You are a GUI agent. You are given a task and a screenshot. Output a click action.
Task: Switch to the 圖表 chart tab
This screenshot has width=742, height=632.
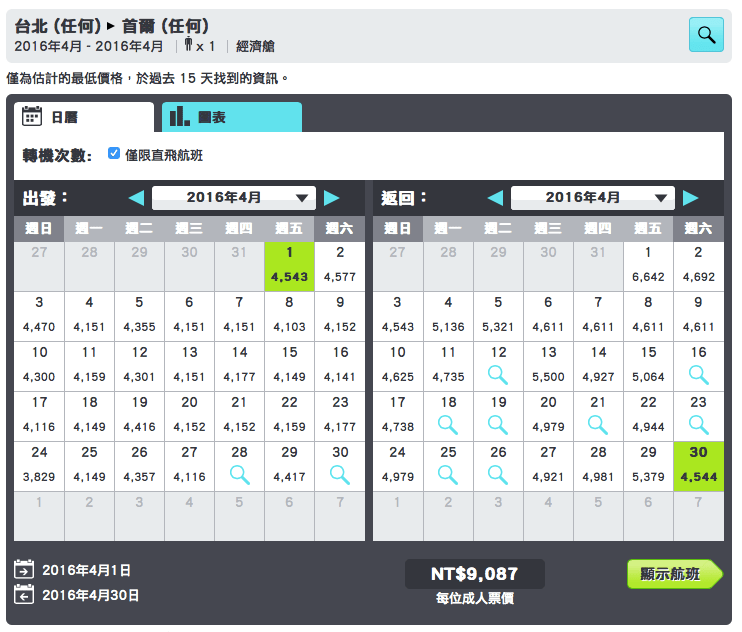click(x=231, y=117)
